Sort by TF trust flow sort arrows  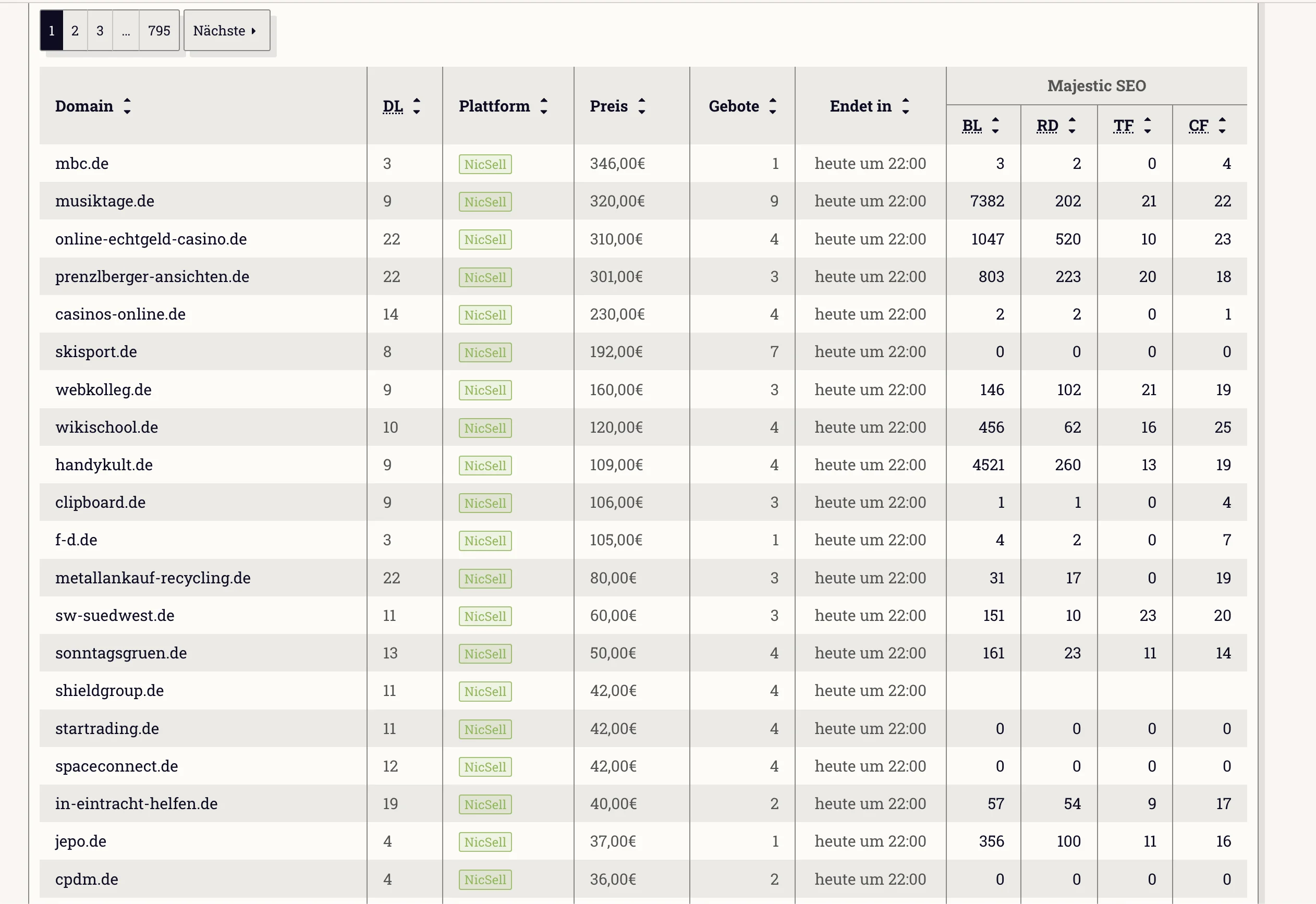pyautogui.click(x=1147, y=125)
